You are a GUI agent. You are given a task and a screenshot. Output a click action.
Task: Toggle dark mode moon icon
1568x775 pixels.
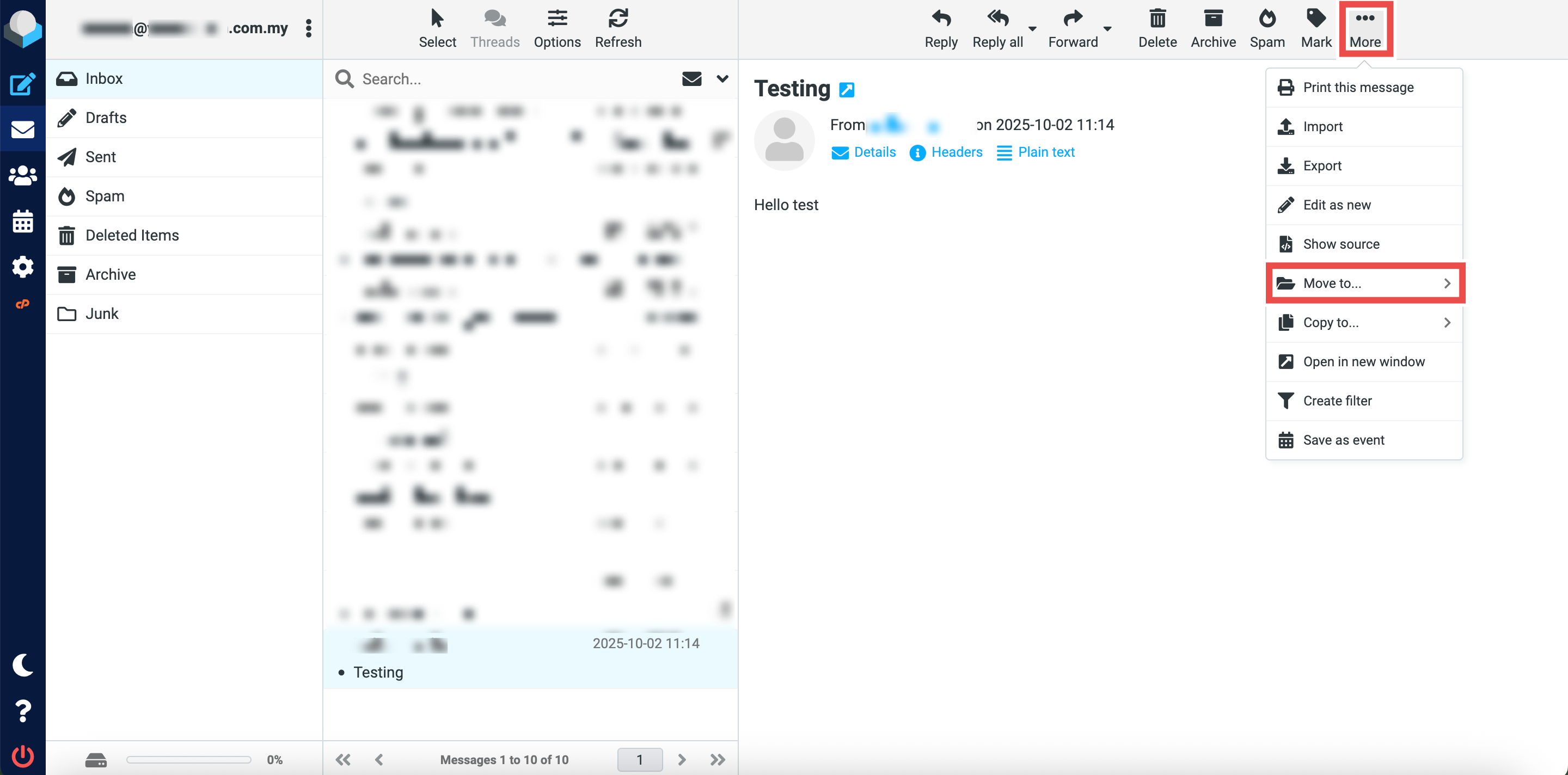click(x=22, y=665)
